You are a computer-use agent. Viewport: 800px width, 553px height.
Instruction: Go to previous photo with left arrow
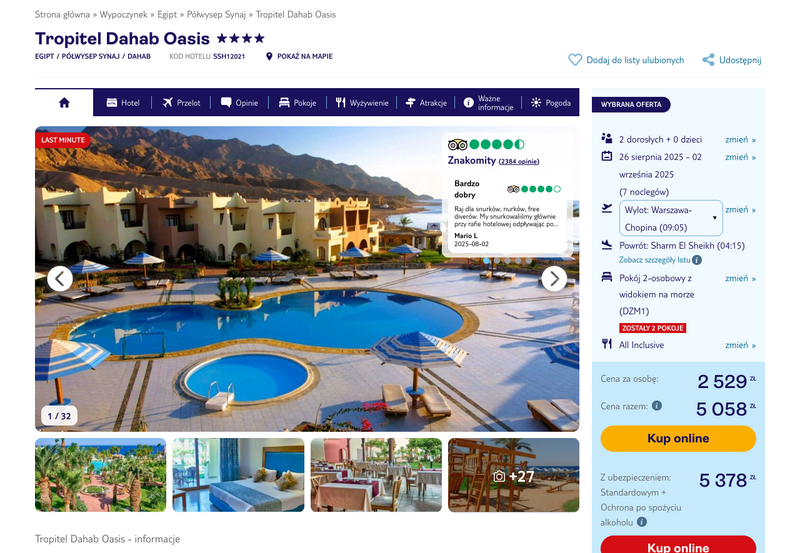(x=60, y=279)
